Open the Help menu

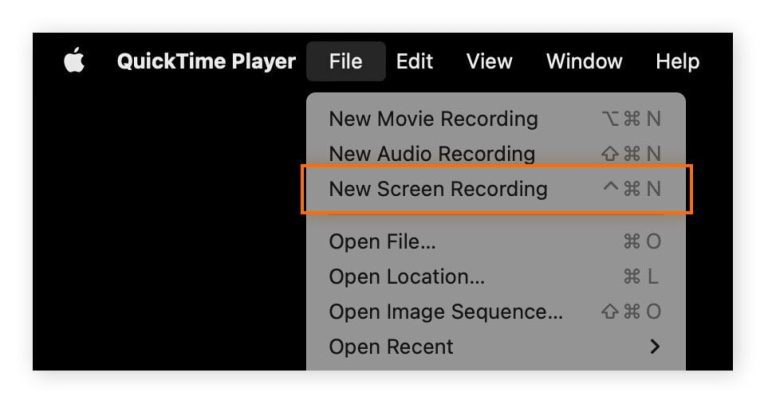[x=677, y=61]
